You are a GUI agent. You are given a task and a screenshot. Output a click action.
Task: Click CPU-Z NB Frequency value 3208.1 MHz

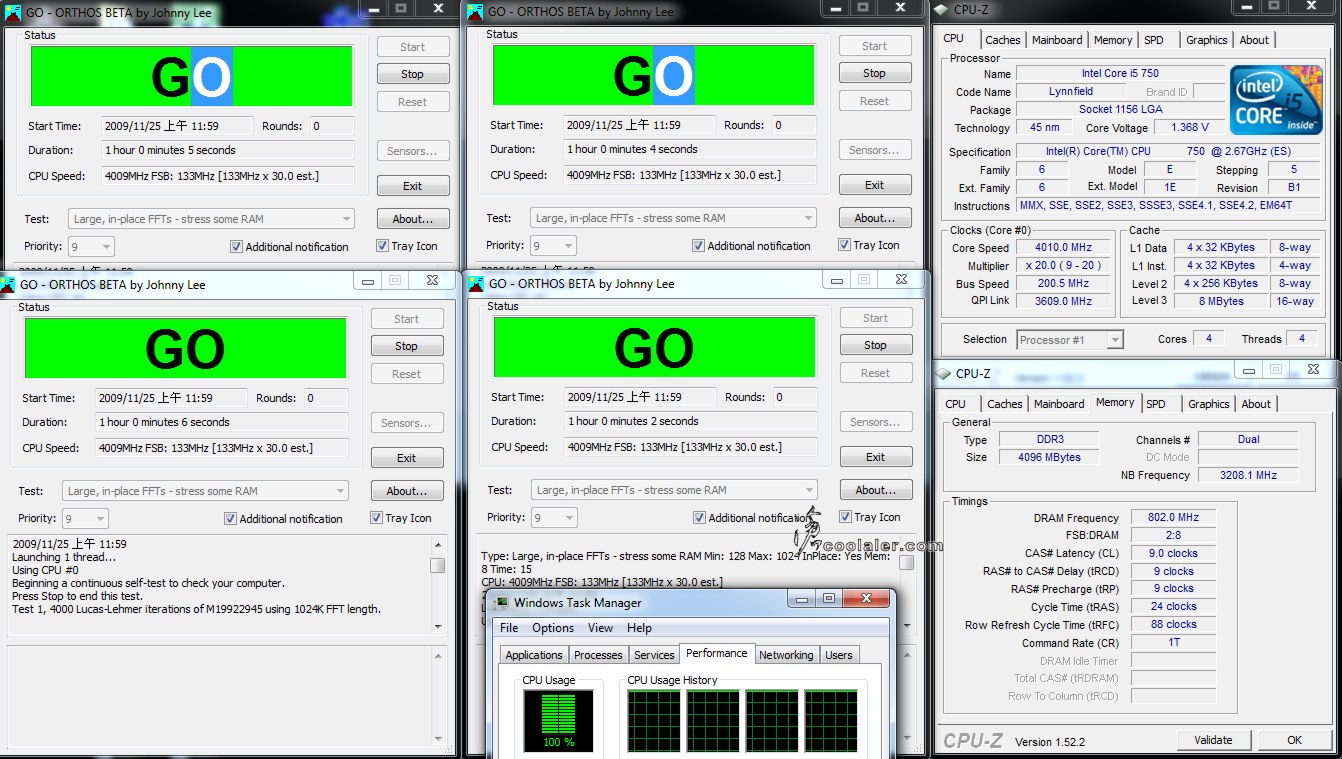pos(1248,476)
